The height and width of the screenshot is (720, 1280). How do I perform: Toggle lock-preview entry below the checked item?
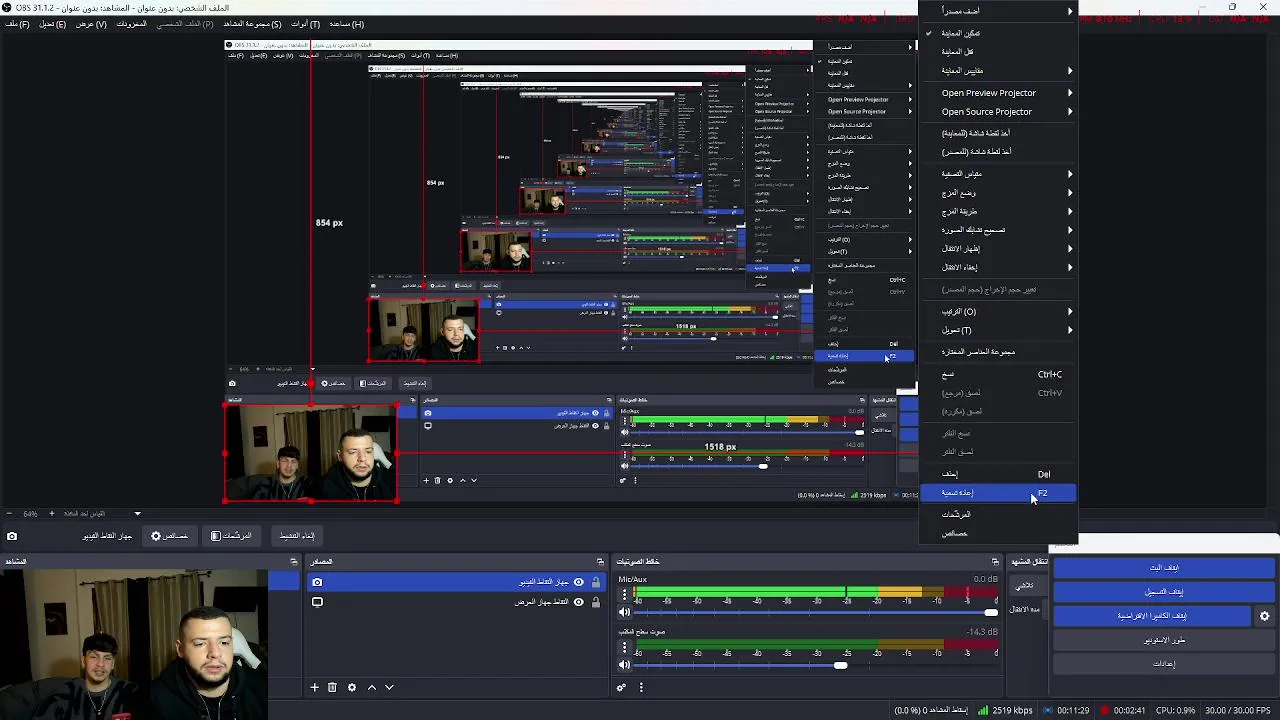[x=998, y=52]
